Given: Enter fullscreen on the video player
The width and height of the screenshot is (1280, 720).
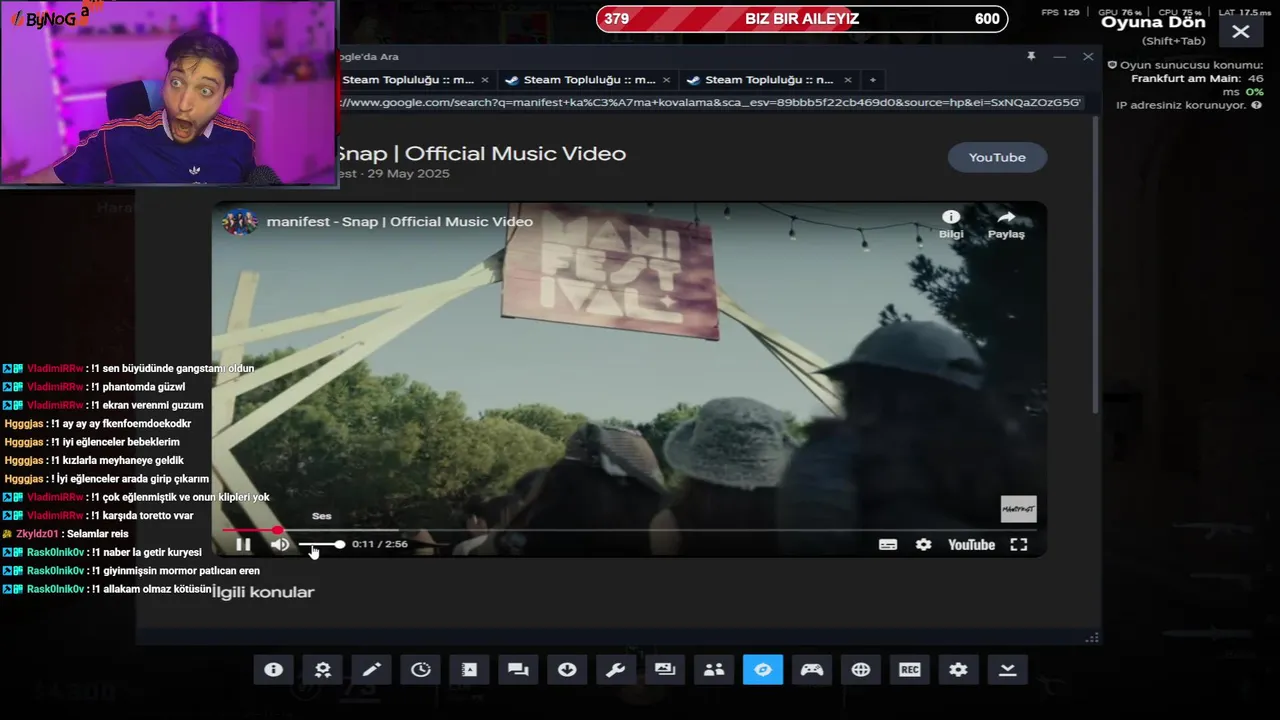Looking at the screenshot, I should 1019,544.
